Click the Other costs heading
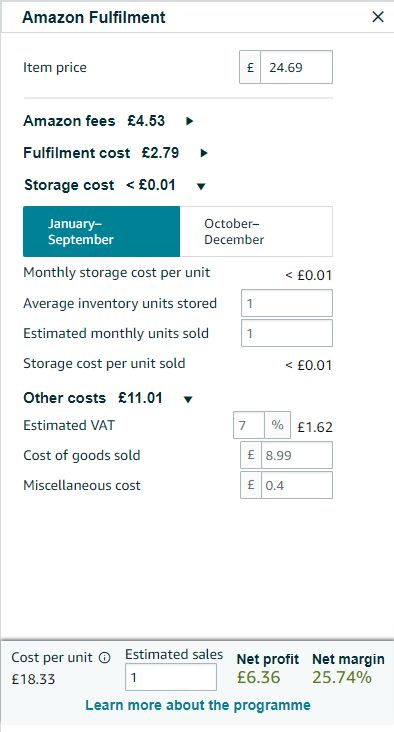The image size is (394, 732). [x=64, y=398]
